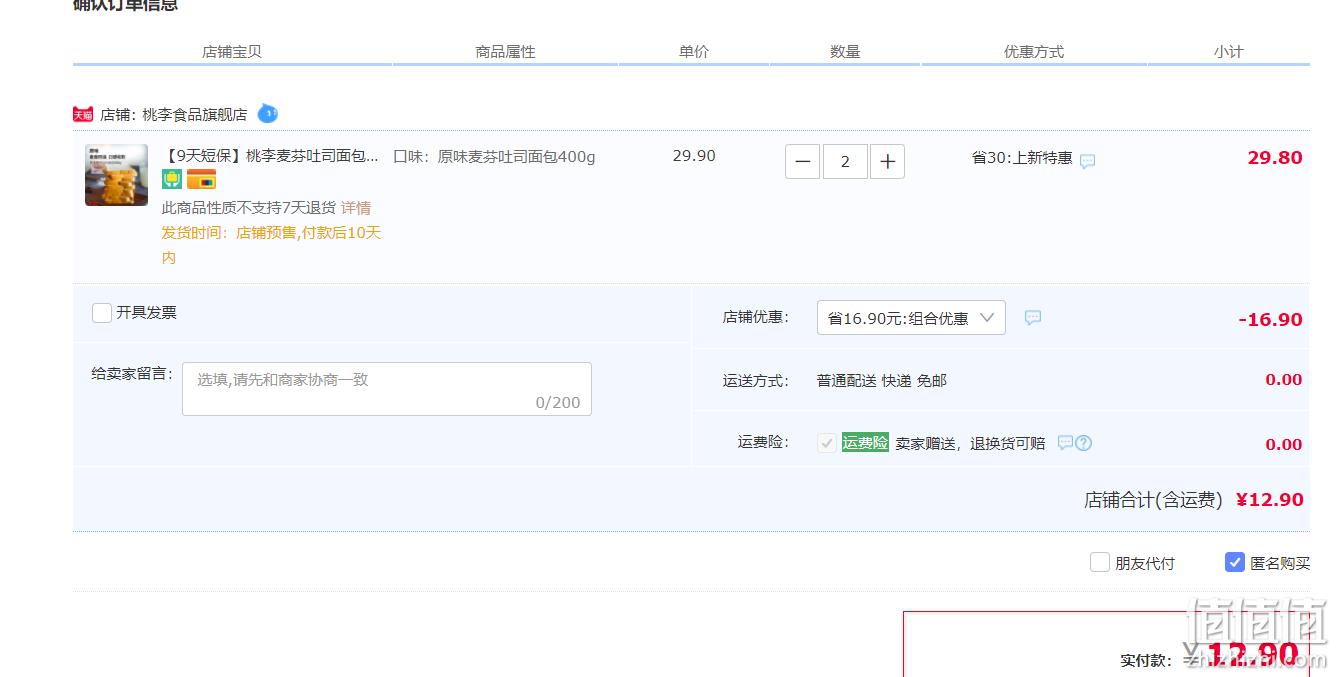Toggle the 运费险 insurance checkbox

coord(826,443)
